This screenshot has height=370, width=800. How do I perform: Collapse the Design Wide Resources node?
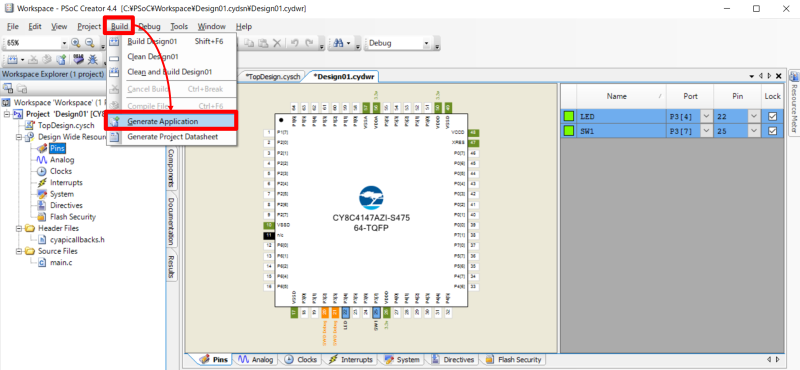tap(19, 137)
